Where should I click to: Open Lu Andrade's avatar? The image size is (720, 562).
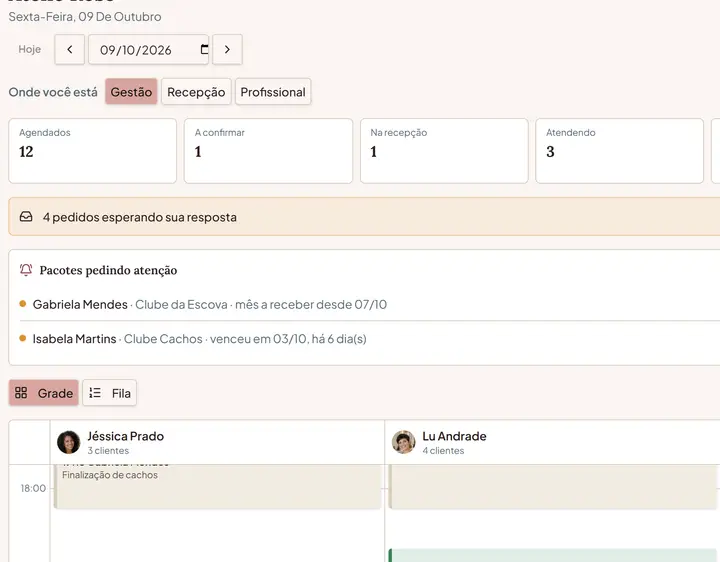404,442
